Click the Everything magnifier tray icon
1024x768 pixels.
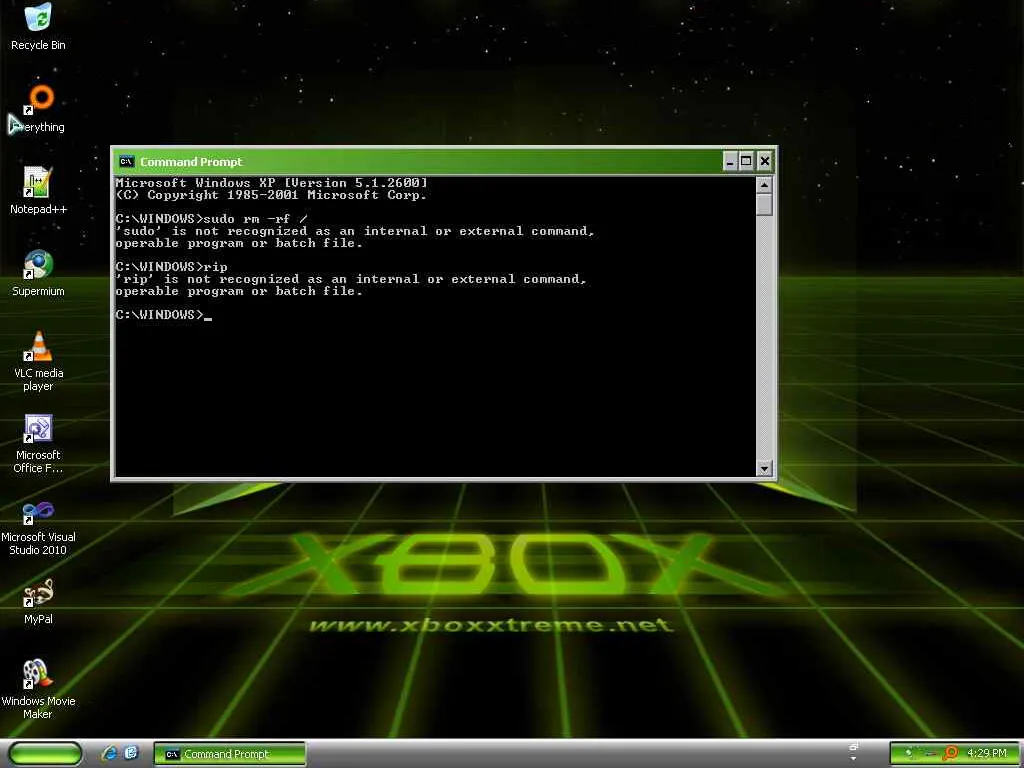pos(952,754)
